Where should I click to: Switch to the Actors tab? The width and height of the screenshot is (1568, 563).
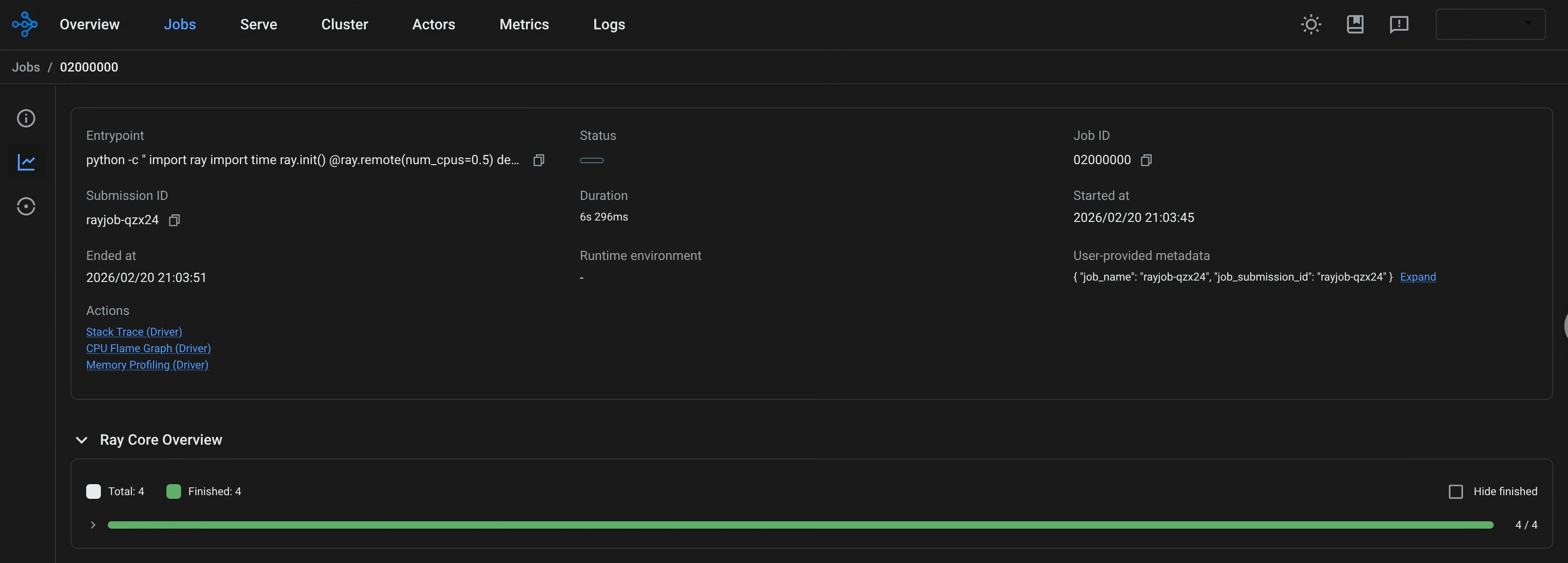click(433, 24)
